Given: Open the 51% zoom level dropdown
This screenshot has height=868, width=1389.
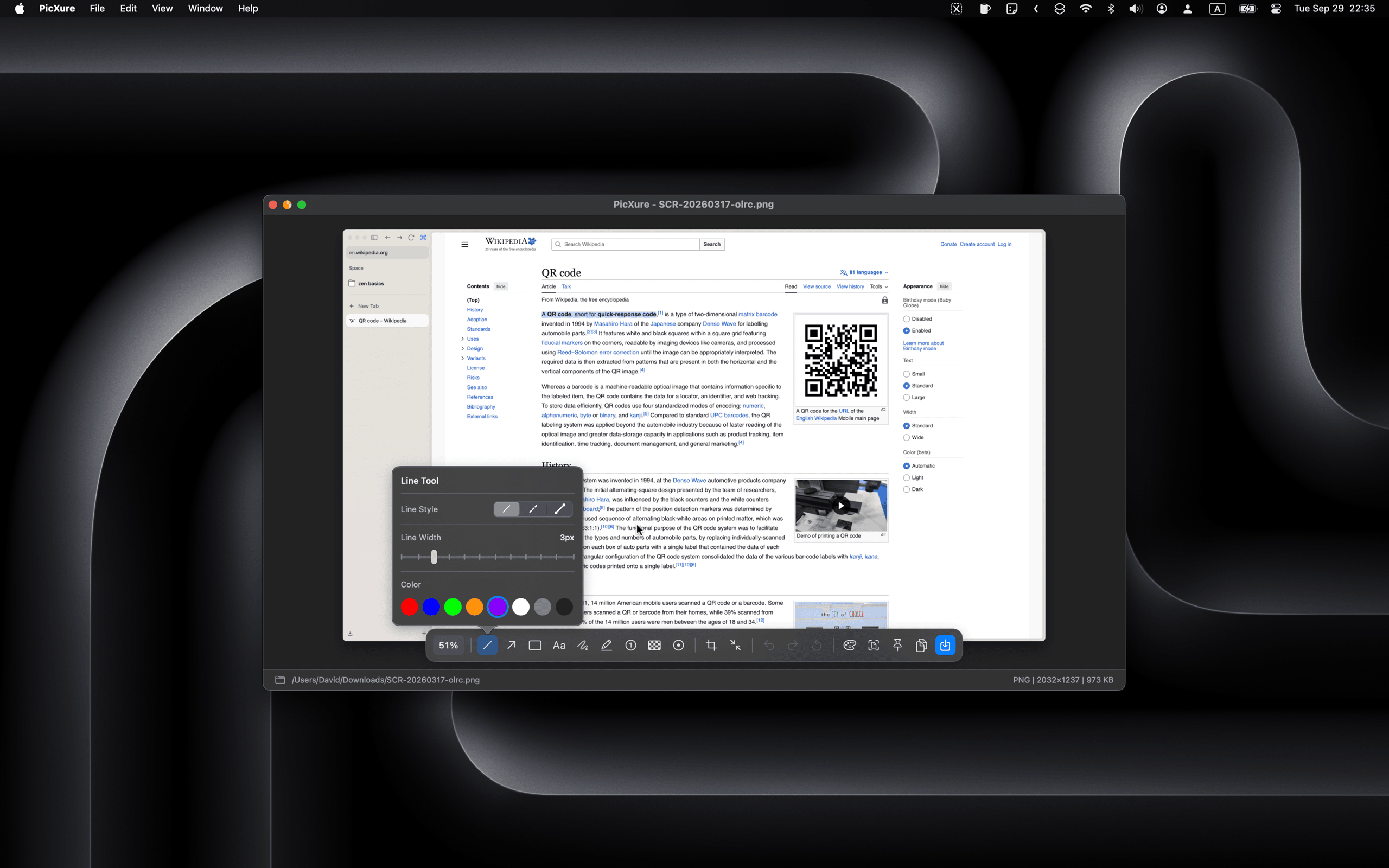Looking at the screenshot, I should tap(448, 645).
